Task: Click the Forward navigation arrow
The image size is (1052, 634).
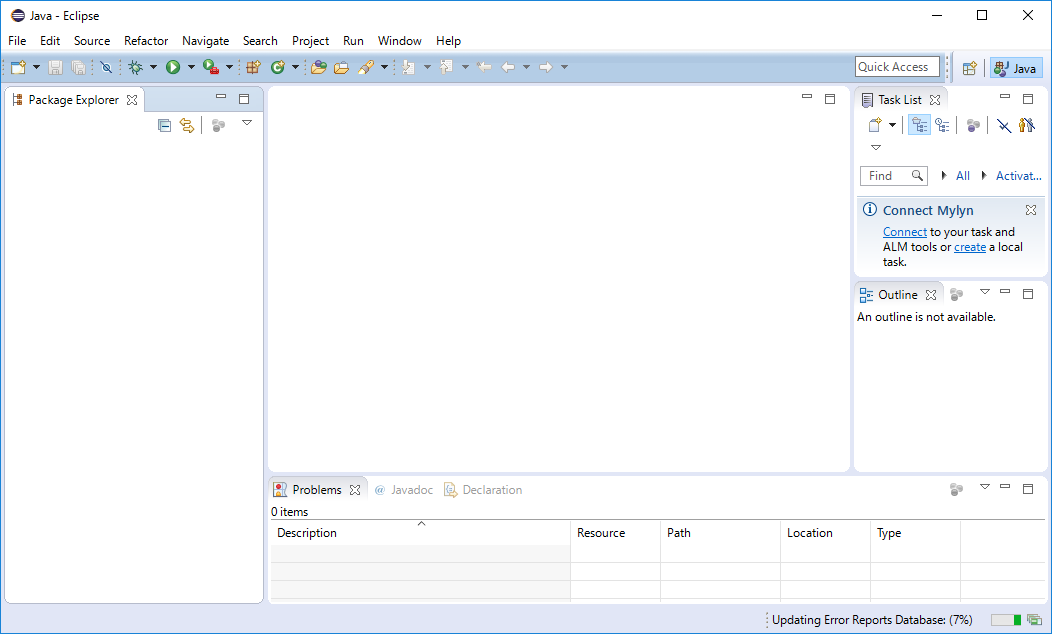Action: pyautogui.click(x=546, y=67)
